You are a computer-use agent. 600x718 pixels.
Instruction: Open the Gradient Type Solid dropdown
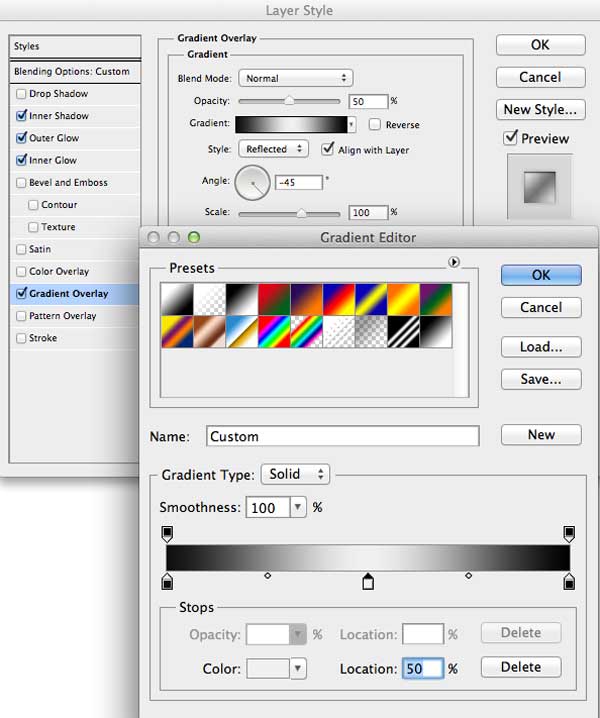(x=295, y=474)
